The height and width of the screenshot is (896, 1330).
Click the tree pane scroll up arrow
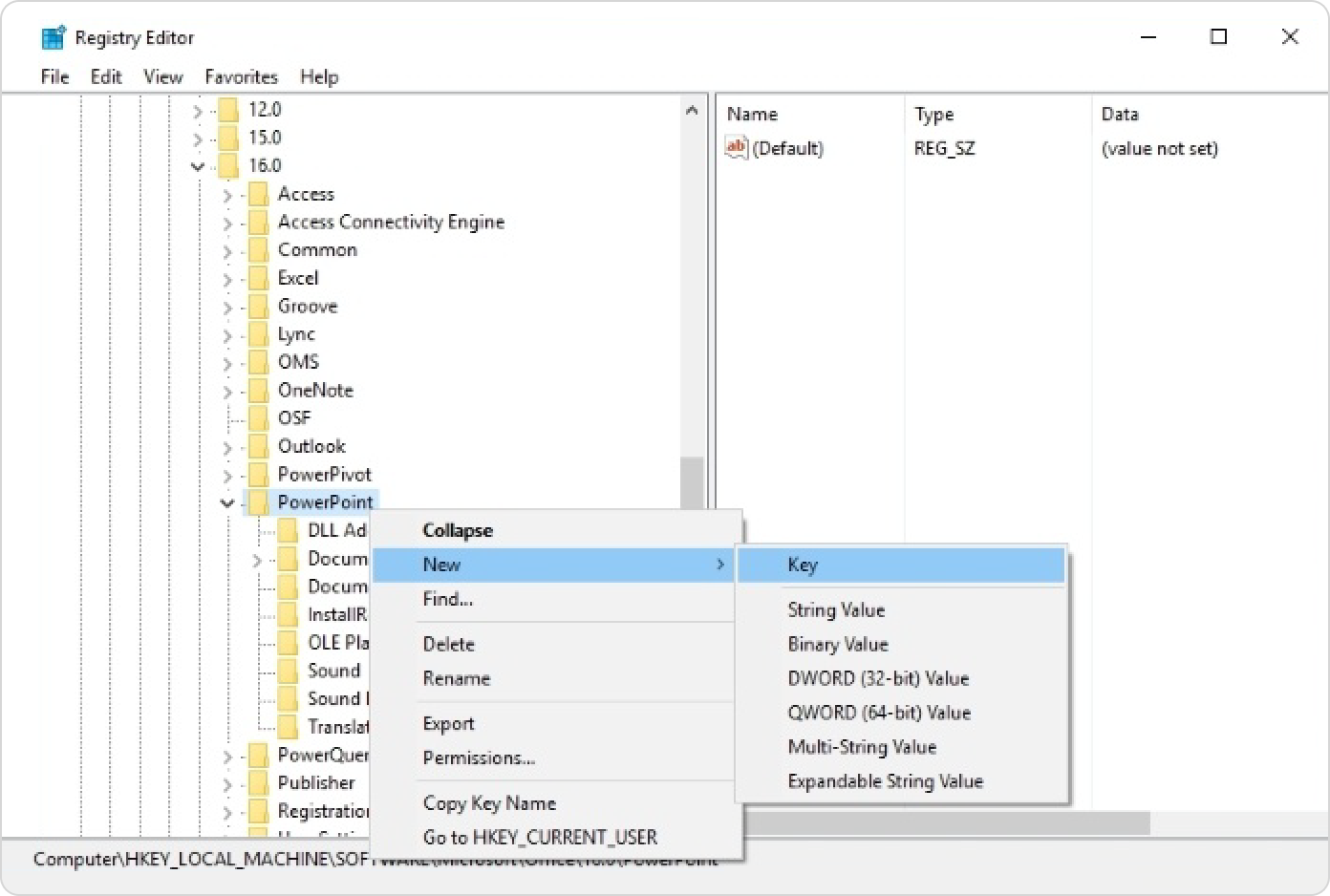(692, 111)
